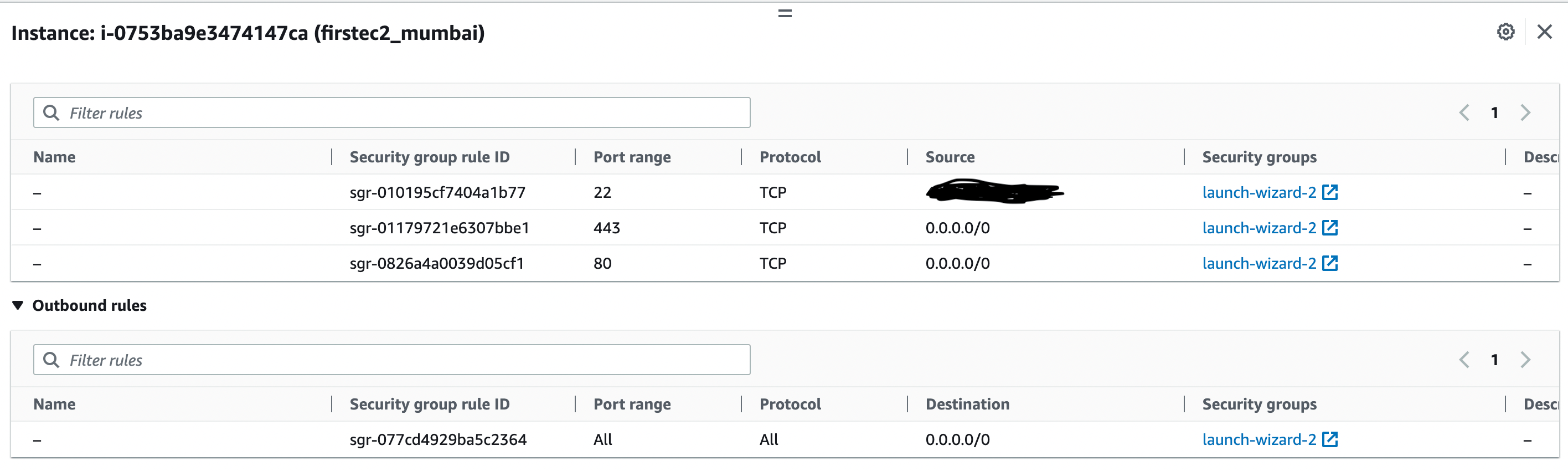1568x471 pixels.
Task: Click the search icon in outbound Filter rules
Action: tap(51, 360)
